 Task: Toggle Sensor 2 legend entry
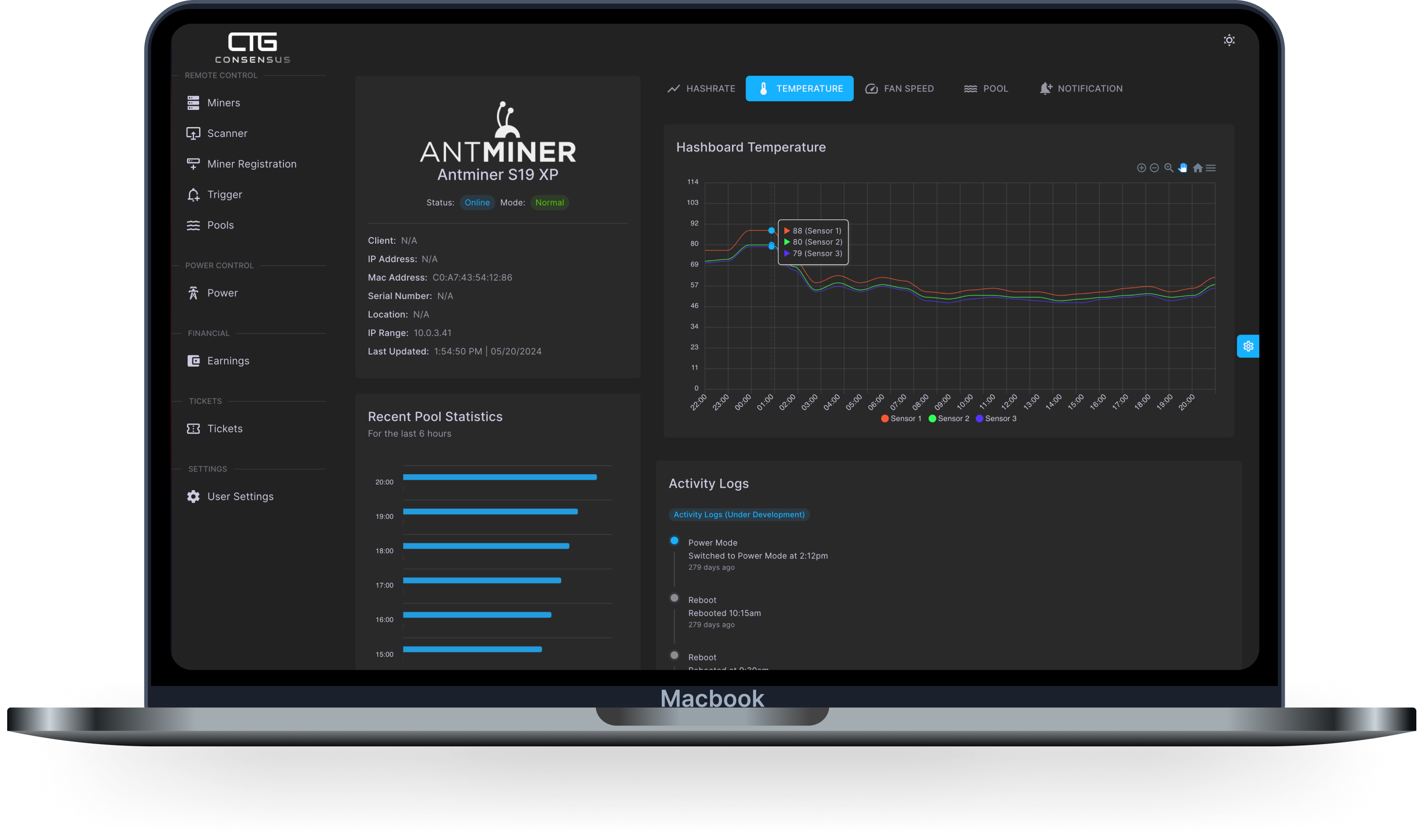click(949, 418)
